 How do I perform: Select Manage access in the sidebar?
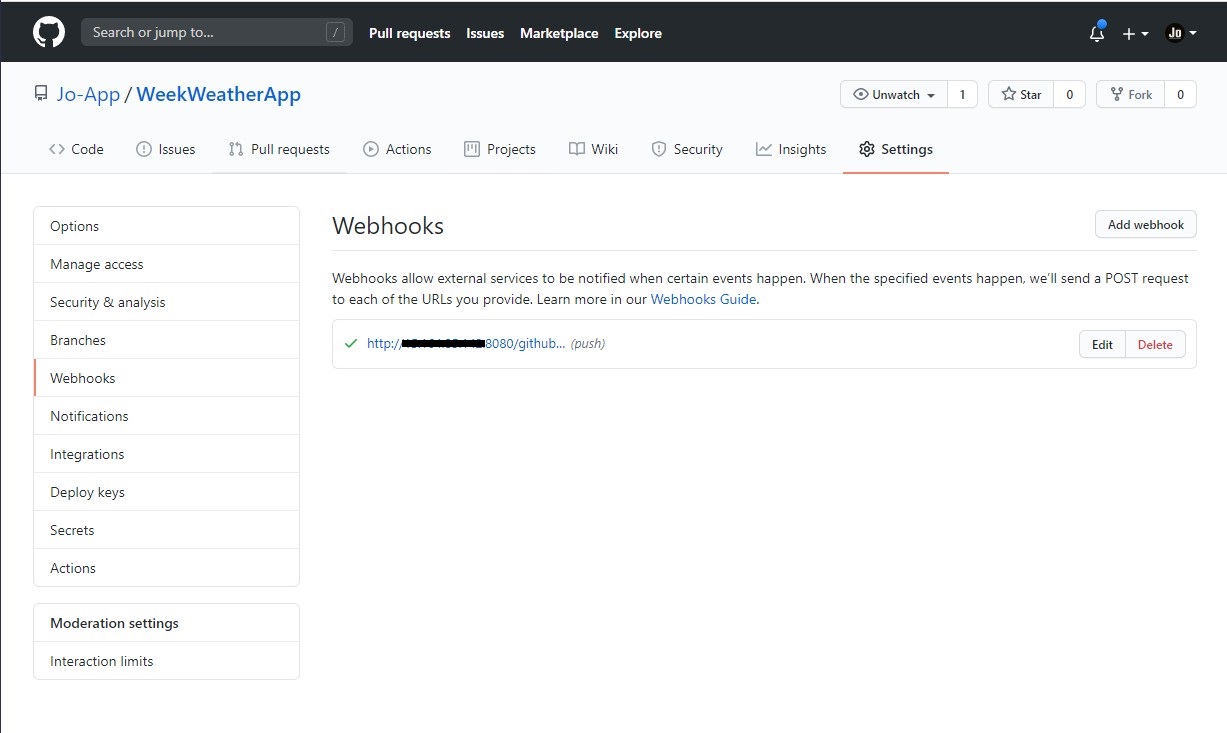(166, 264)
